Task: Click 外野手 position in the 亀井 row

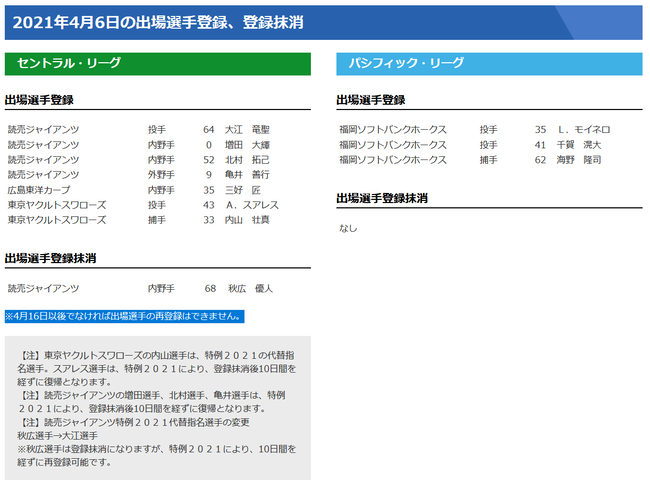Action: coord(161,175)
